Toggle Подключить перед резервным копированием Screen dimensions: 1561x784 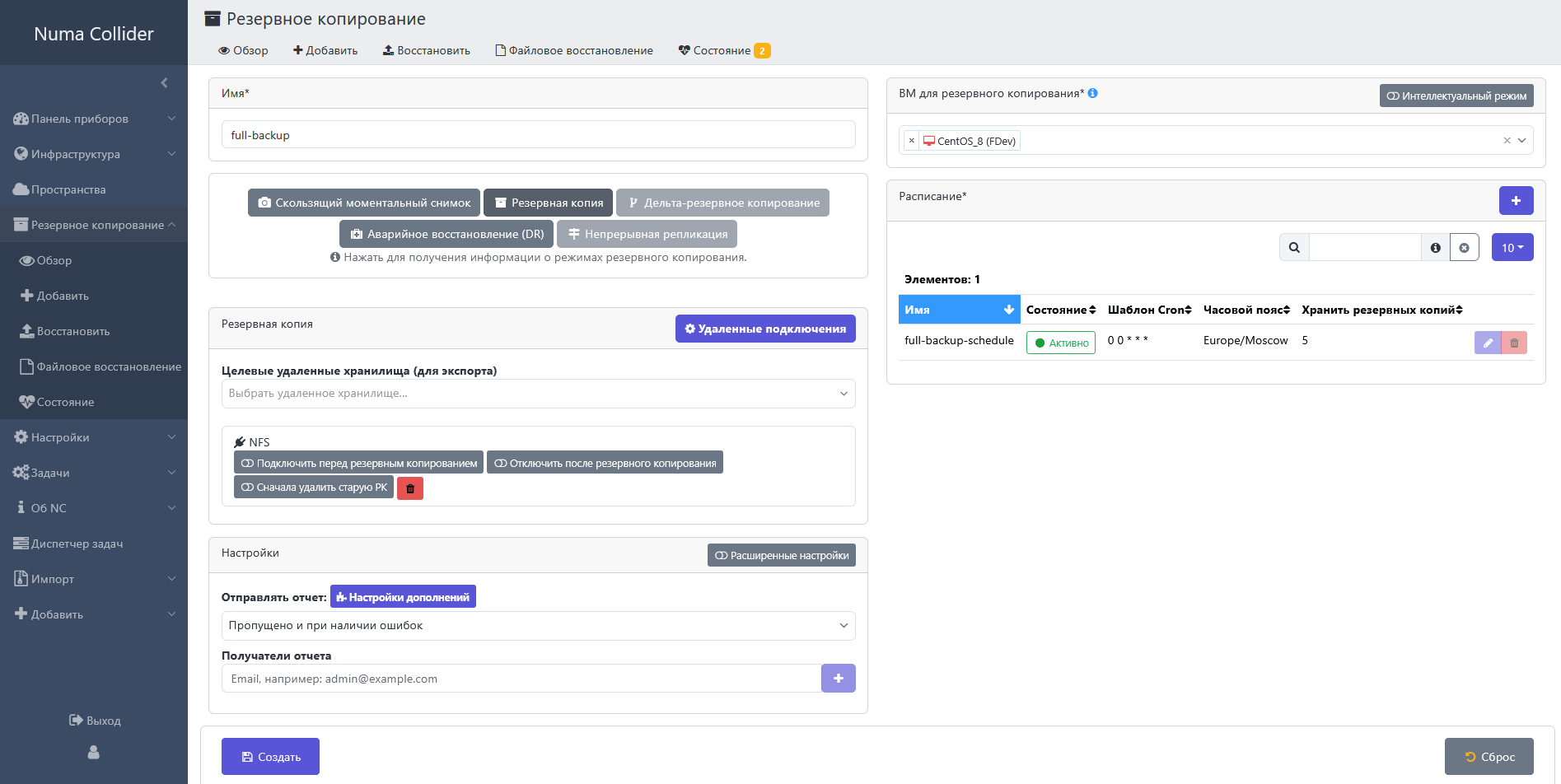click(358, 463)
